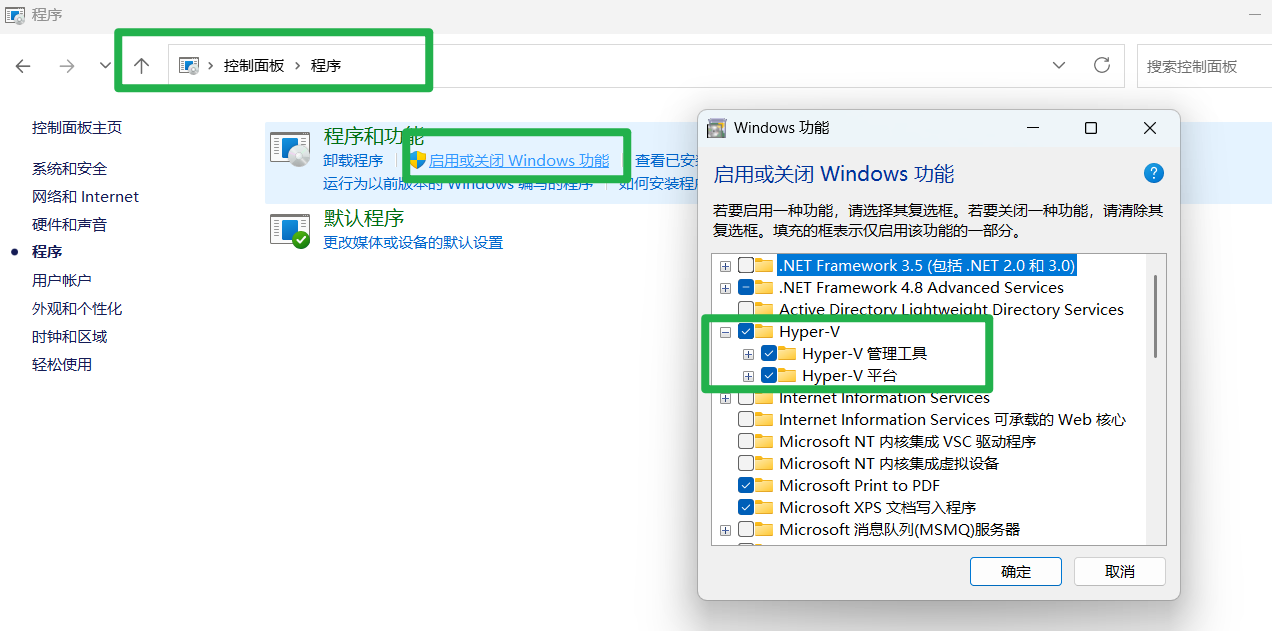Open 轻松使用 category

click(62, 365)
